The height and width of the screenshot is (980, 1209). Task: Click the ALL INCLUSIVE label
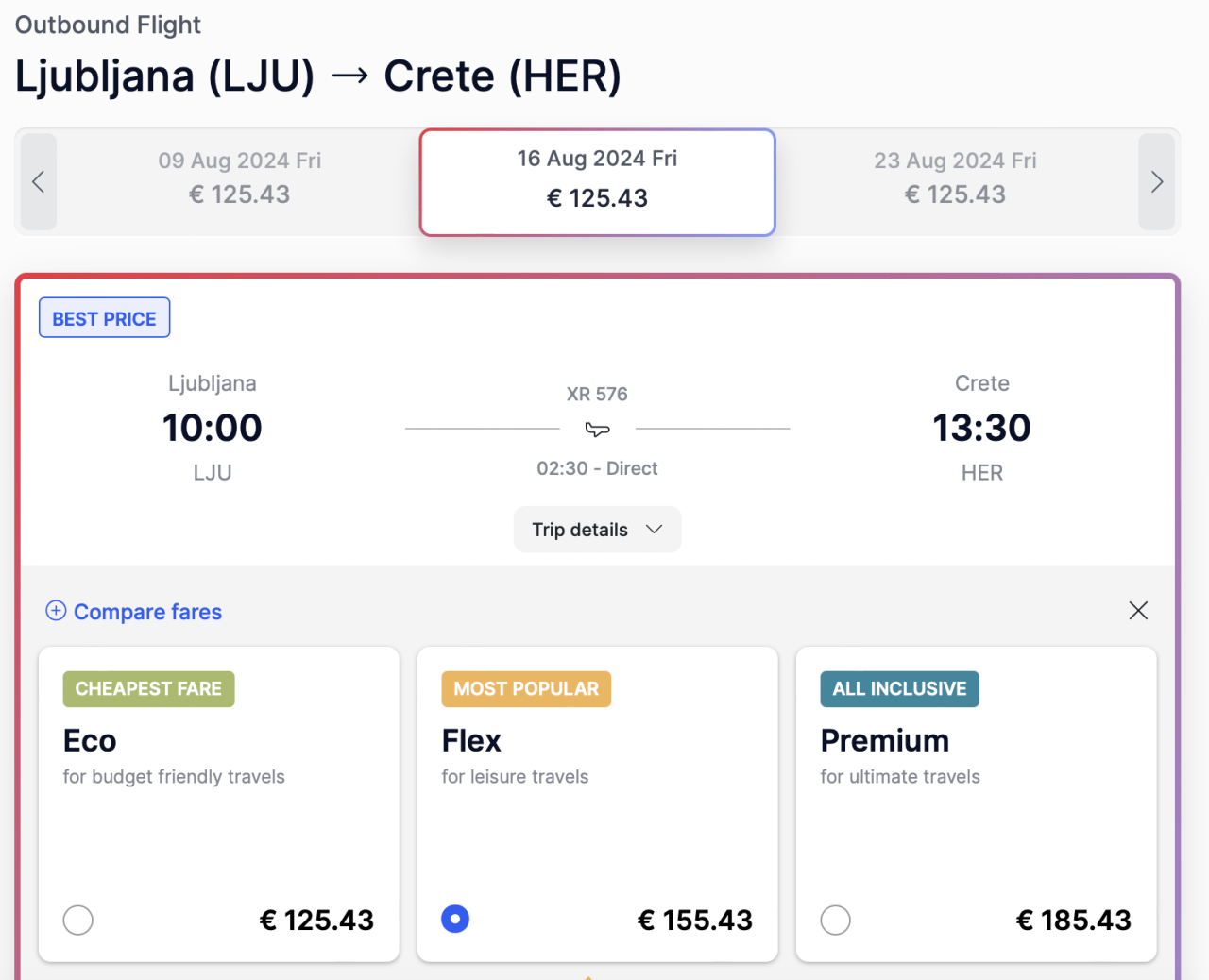[x=899, y=689]
